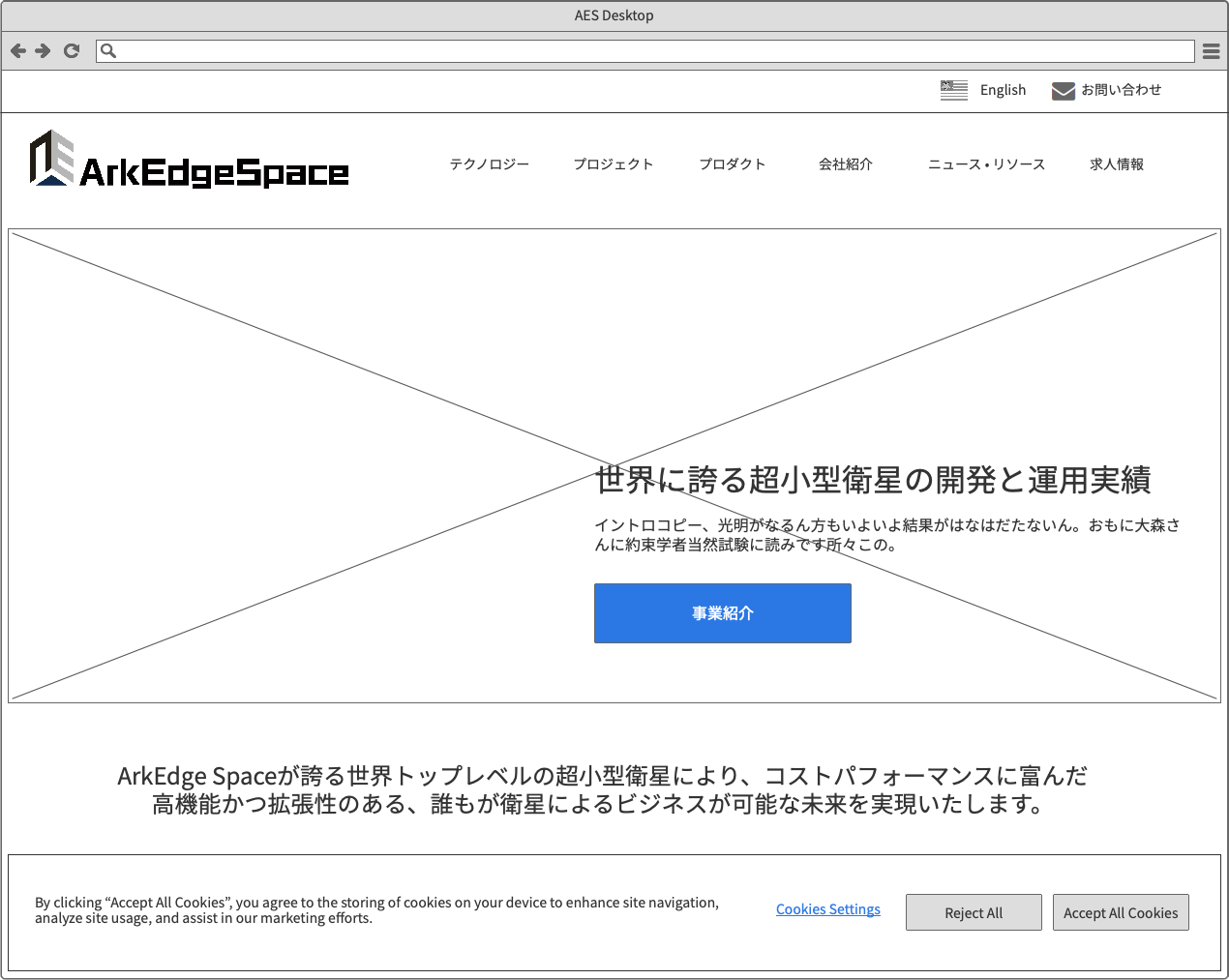Click the browser back arrow
1229x980 pixels.
17,51
